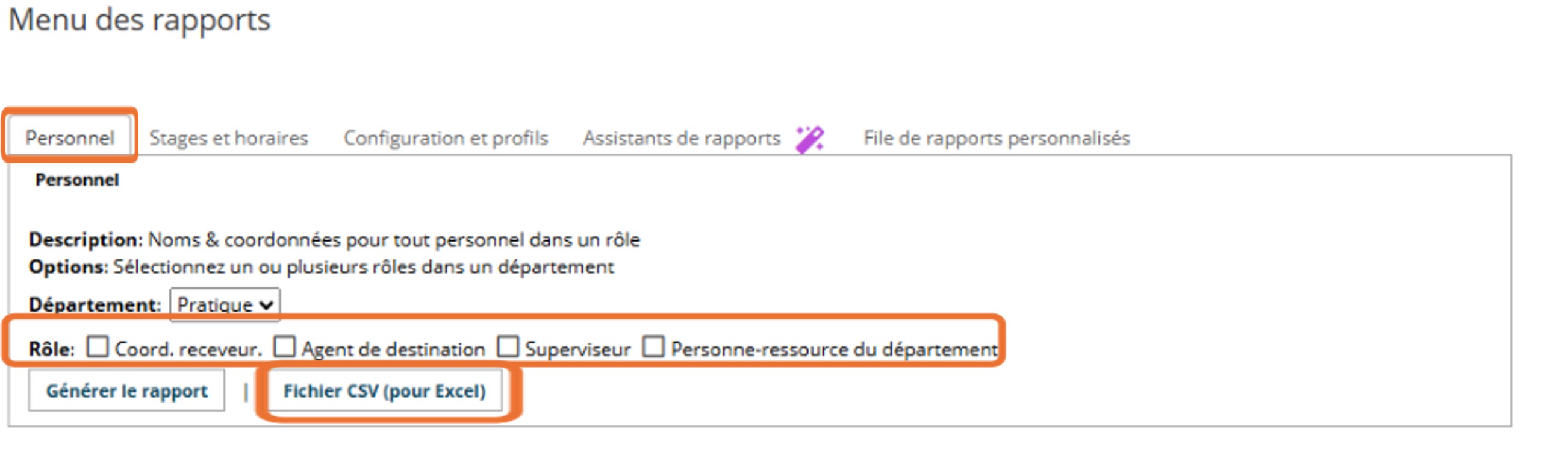
Task: Go to File de rapports personnalisés tab
Action: [x=996, y=138]
